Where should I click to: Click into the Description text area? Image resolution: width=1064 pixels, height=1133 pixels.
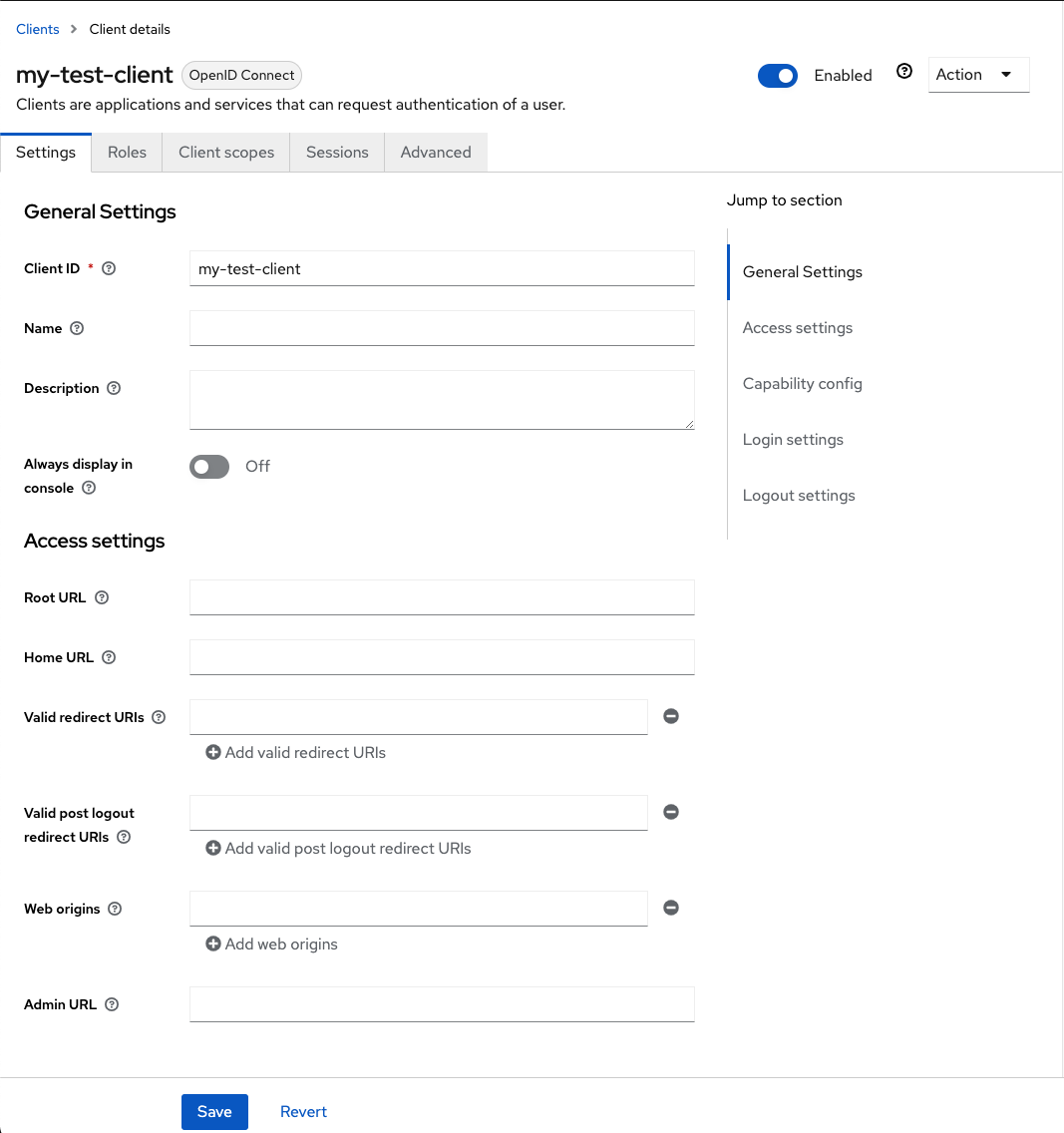click(x=442, y=400)
